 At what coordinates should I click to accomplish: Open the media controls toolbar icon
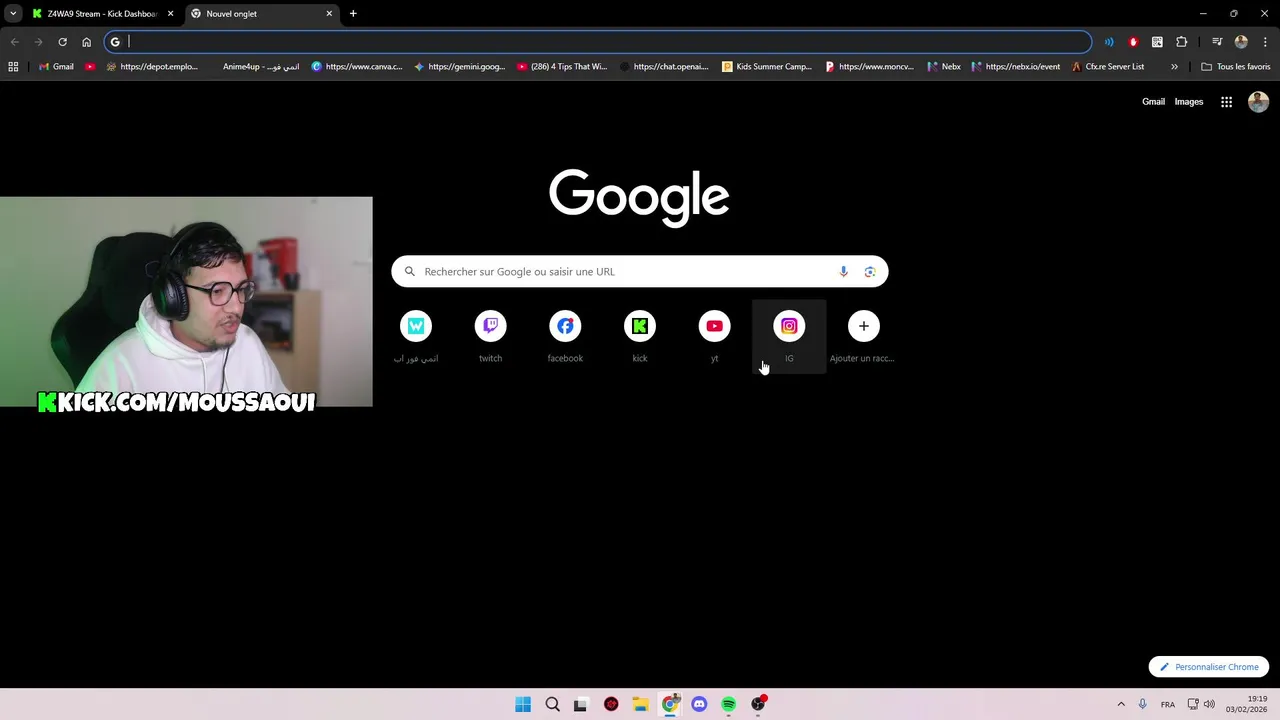pyautogui.click(x=1217, y=42)
